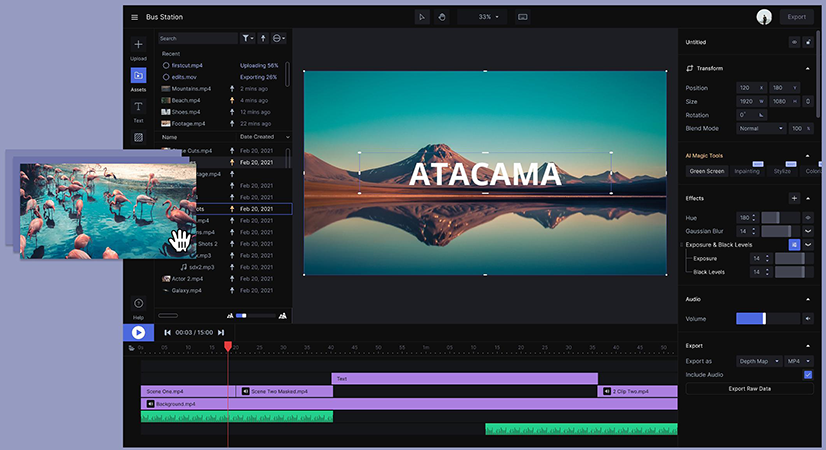Toggle the eye visibility icon beside Untitled
This screenshot has width=826, height=450.
[x=794, y=42]
